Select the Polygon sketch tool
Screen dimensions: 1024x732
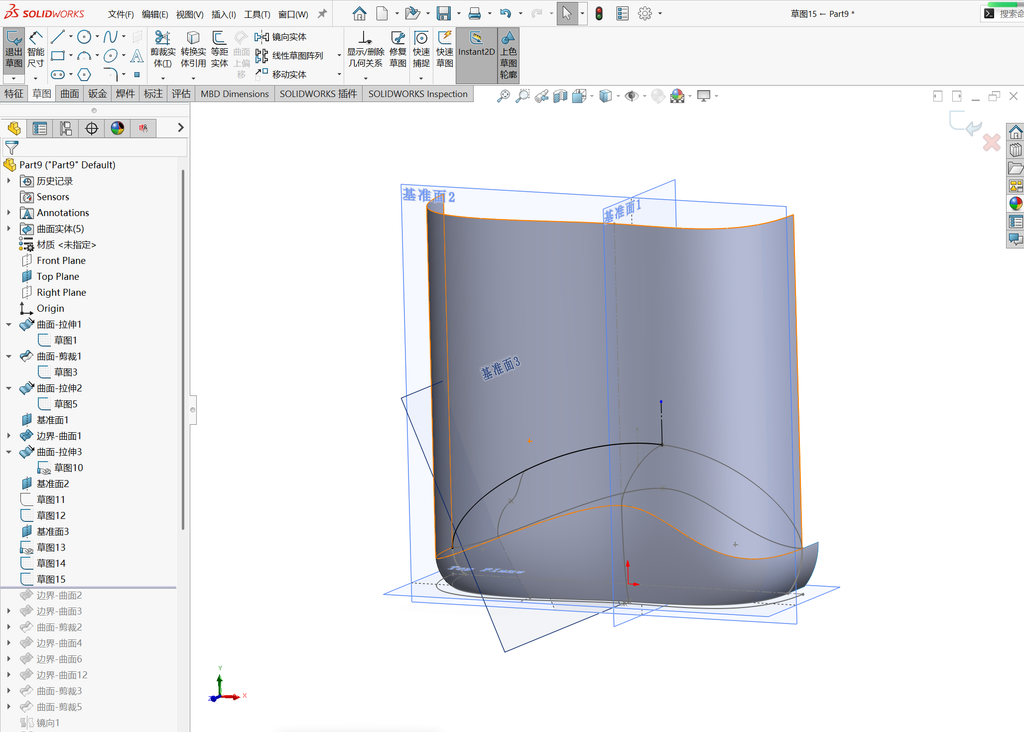tap(84, 74)
